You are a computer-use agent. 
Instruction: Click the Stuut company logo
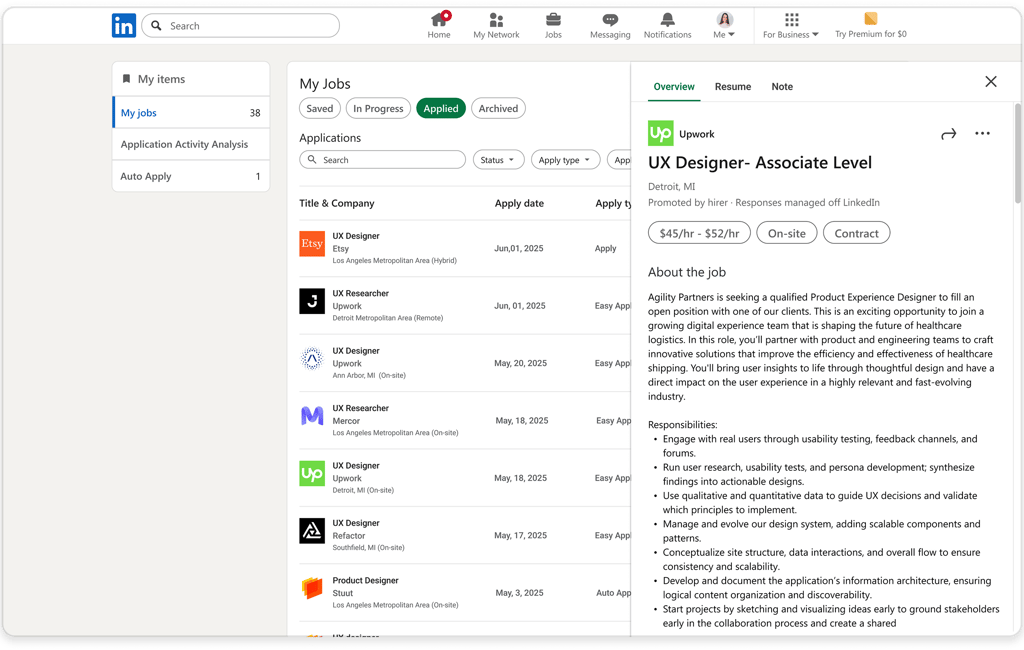click(x=312, y=589)
